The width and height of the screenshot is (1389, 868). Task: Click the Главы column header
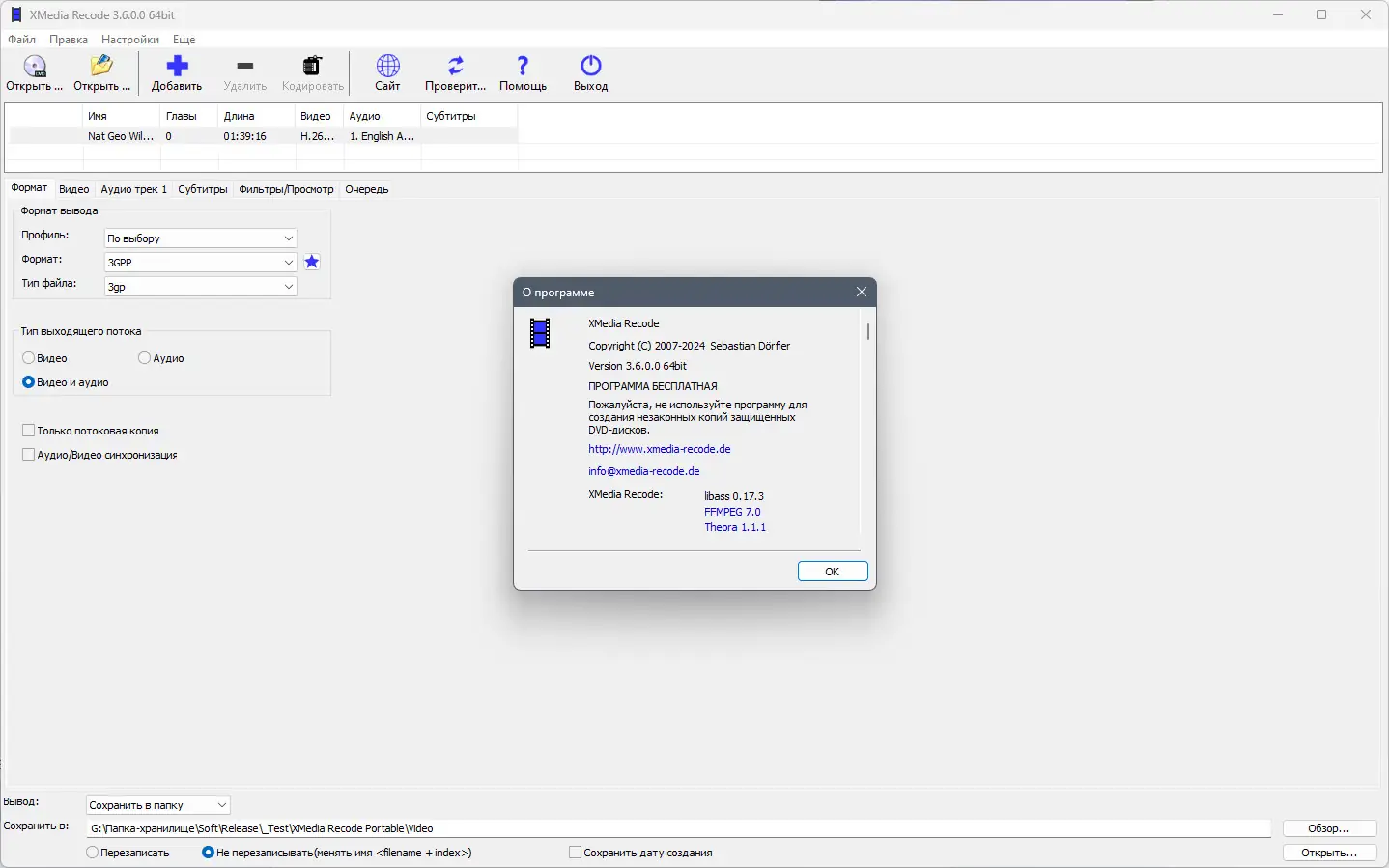point(189,116)
